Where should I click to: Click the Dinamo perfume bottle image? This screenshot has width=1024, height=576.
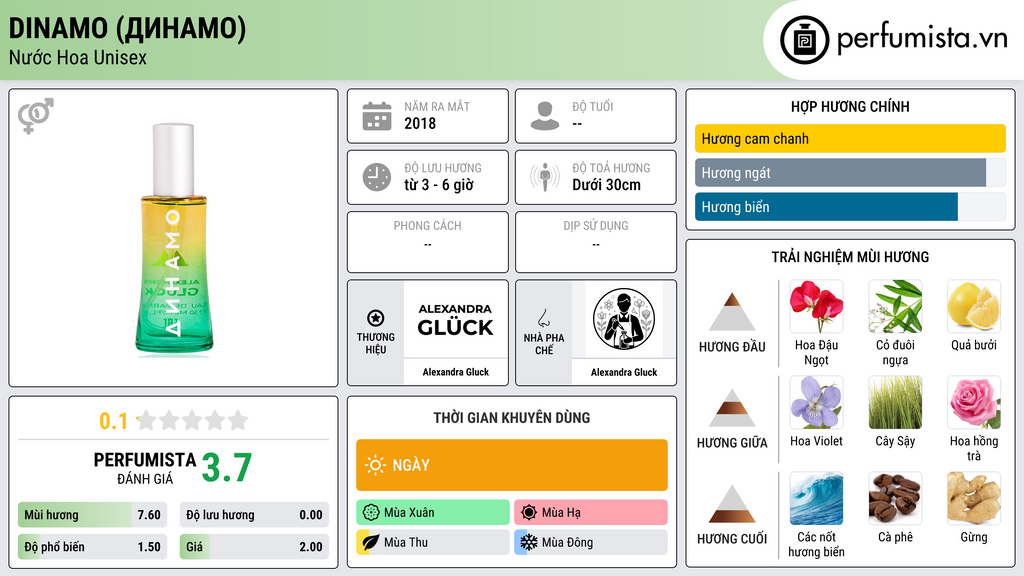173,238
